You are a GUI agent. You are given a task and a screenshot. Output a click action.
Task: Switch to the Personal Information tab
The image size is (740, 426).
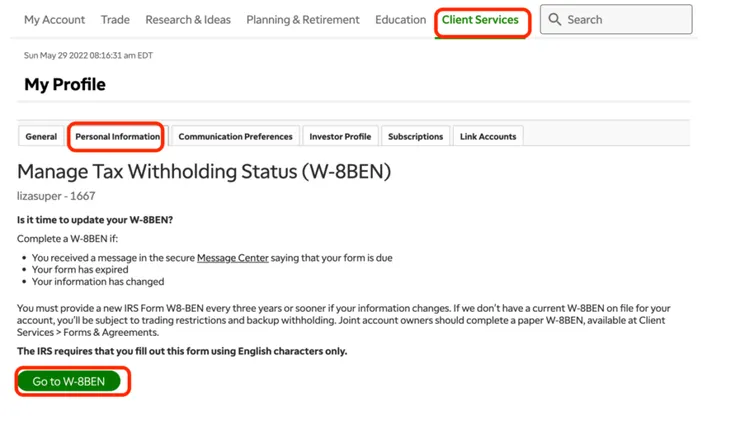pos(118,136)
